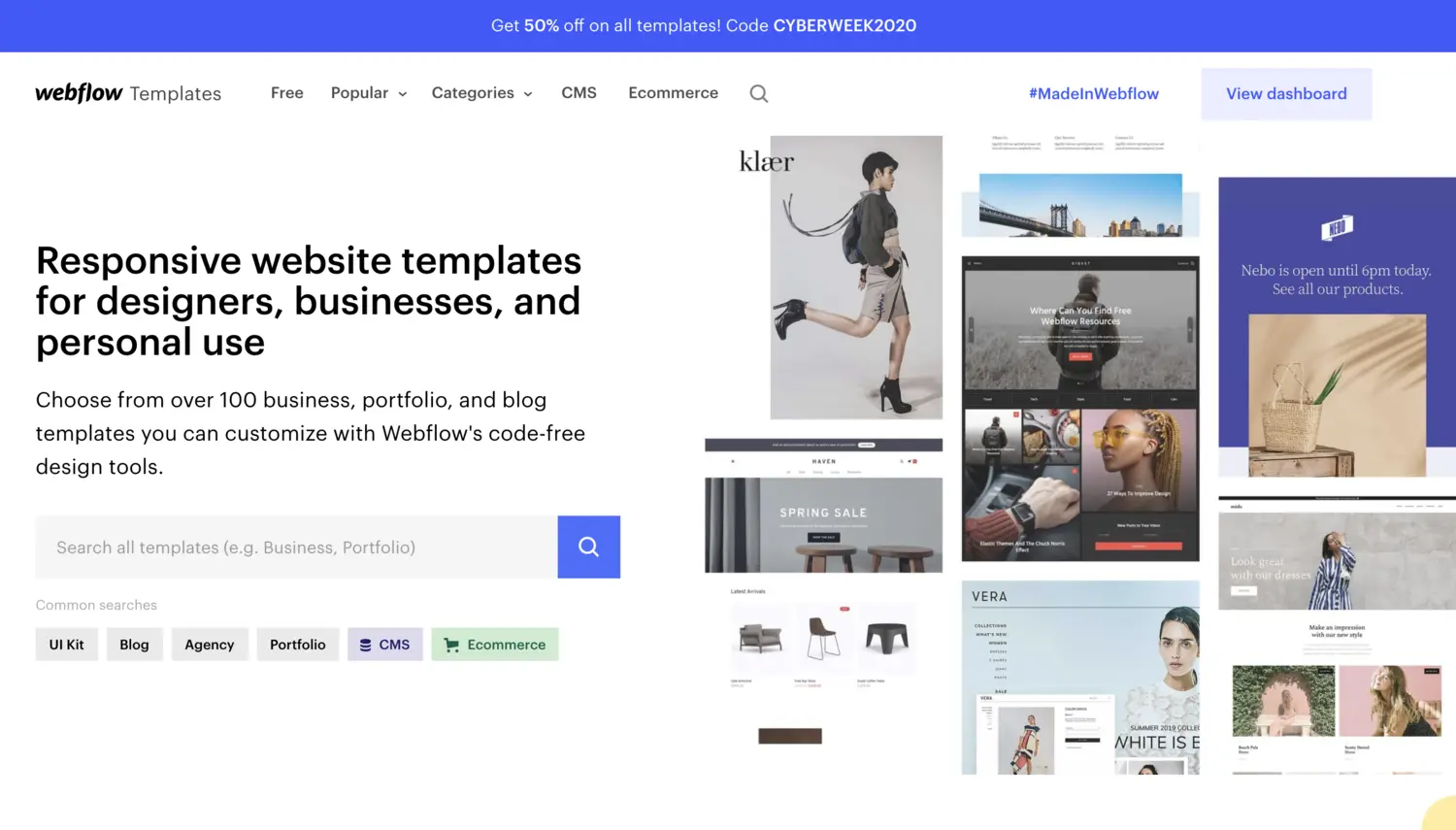Select the Blog common search tag
Screen dimensions: 1456x830
point(134,645)
